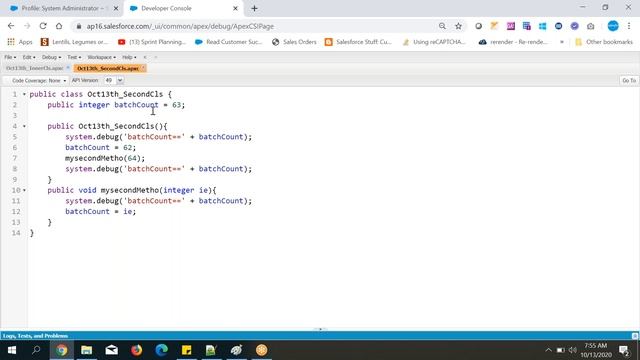
Task: Open the browser home page
Action: pyautogui.click(x=59, y=26)
